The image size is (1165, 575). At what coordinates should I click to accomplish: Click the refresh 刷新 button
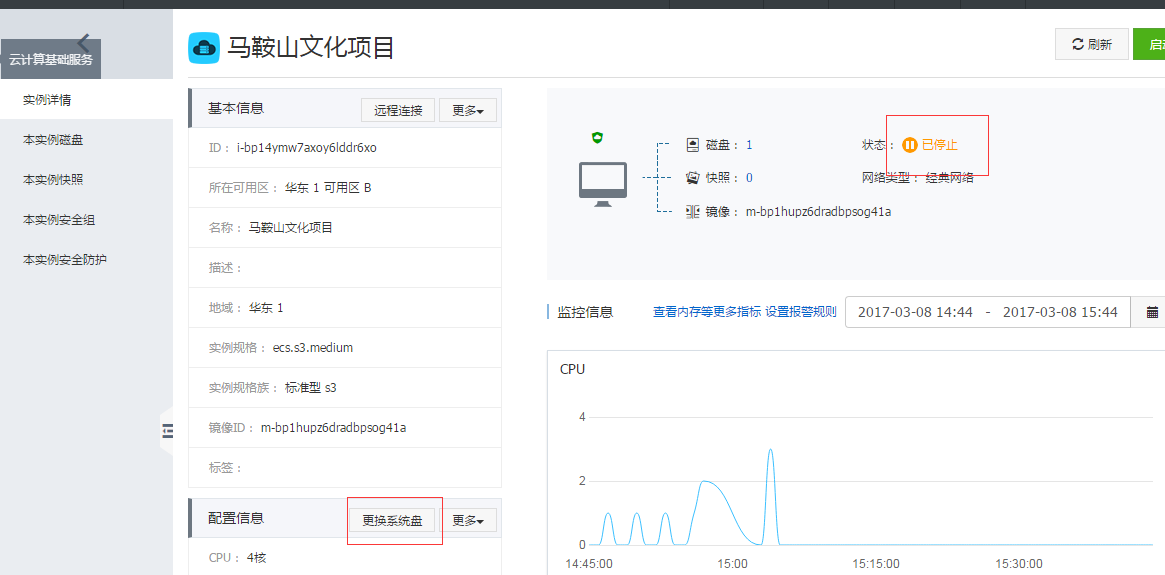tap(1092, 45)
